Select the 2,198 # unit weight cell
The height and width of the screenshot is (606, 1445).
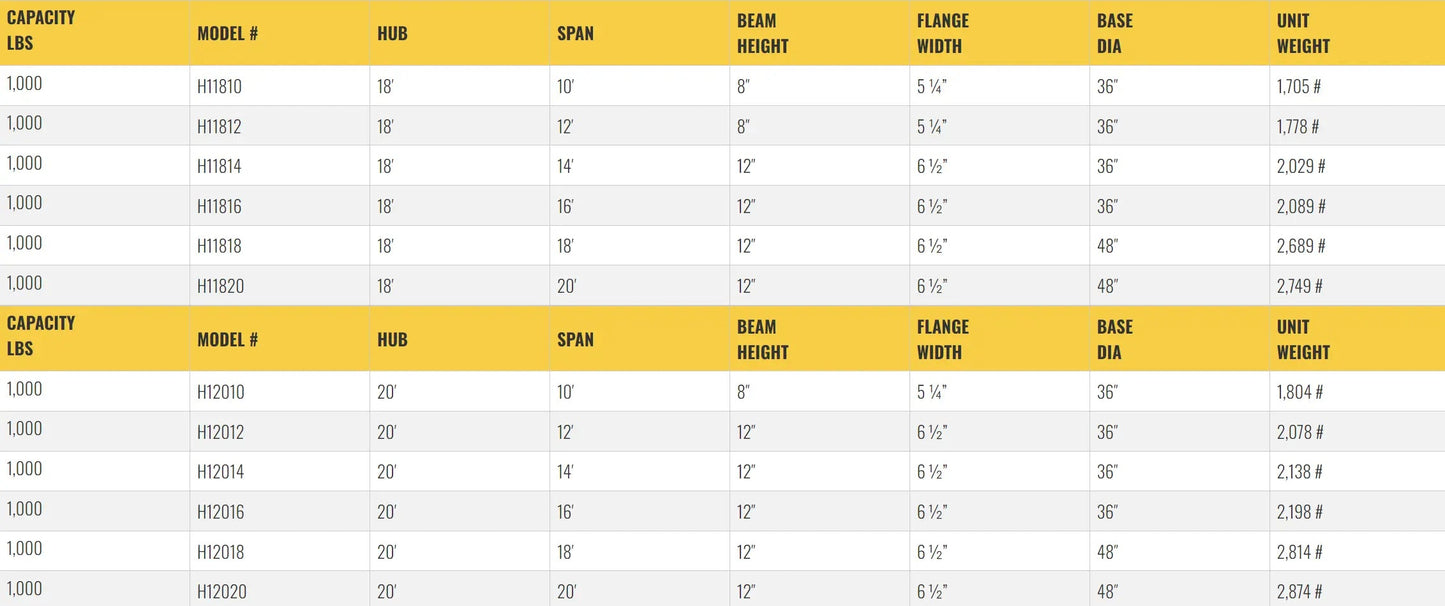coord(1300,512)
